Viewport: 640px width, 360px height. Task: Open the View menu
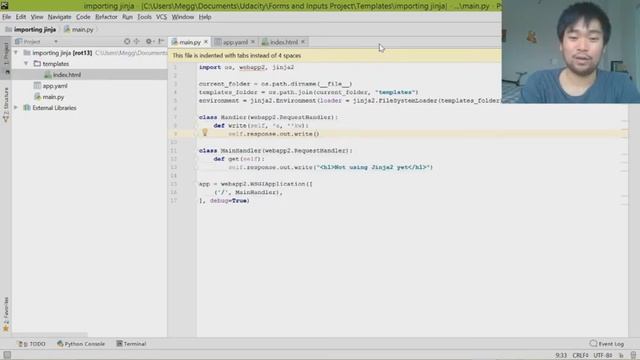click(37, 17)
